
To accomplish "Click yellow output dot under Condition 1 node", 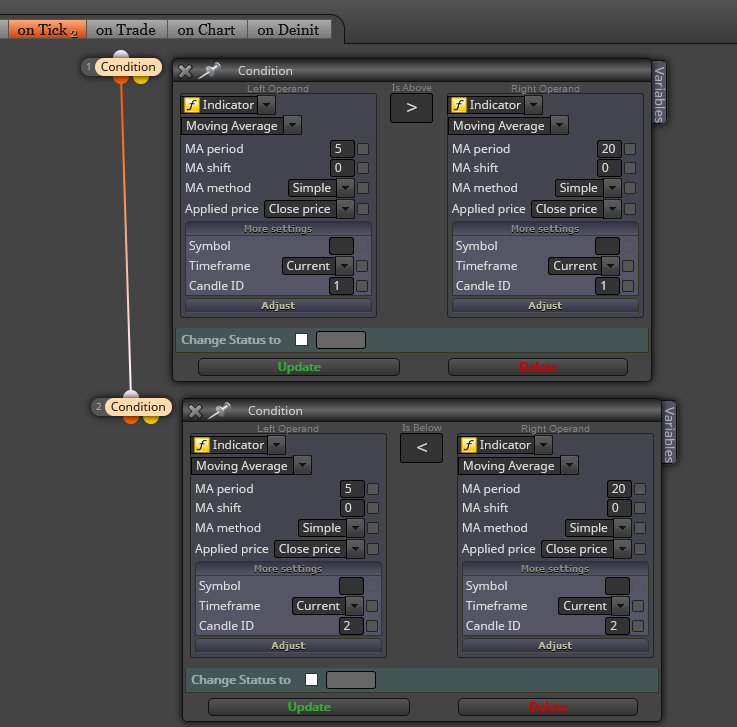I will [x=141, y=79].
